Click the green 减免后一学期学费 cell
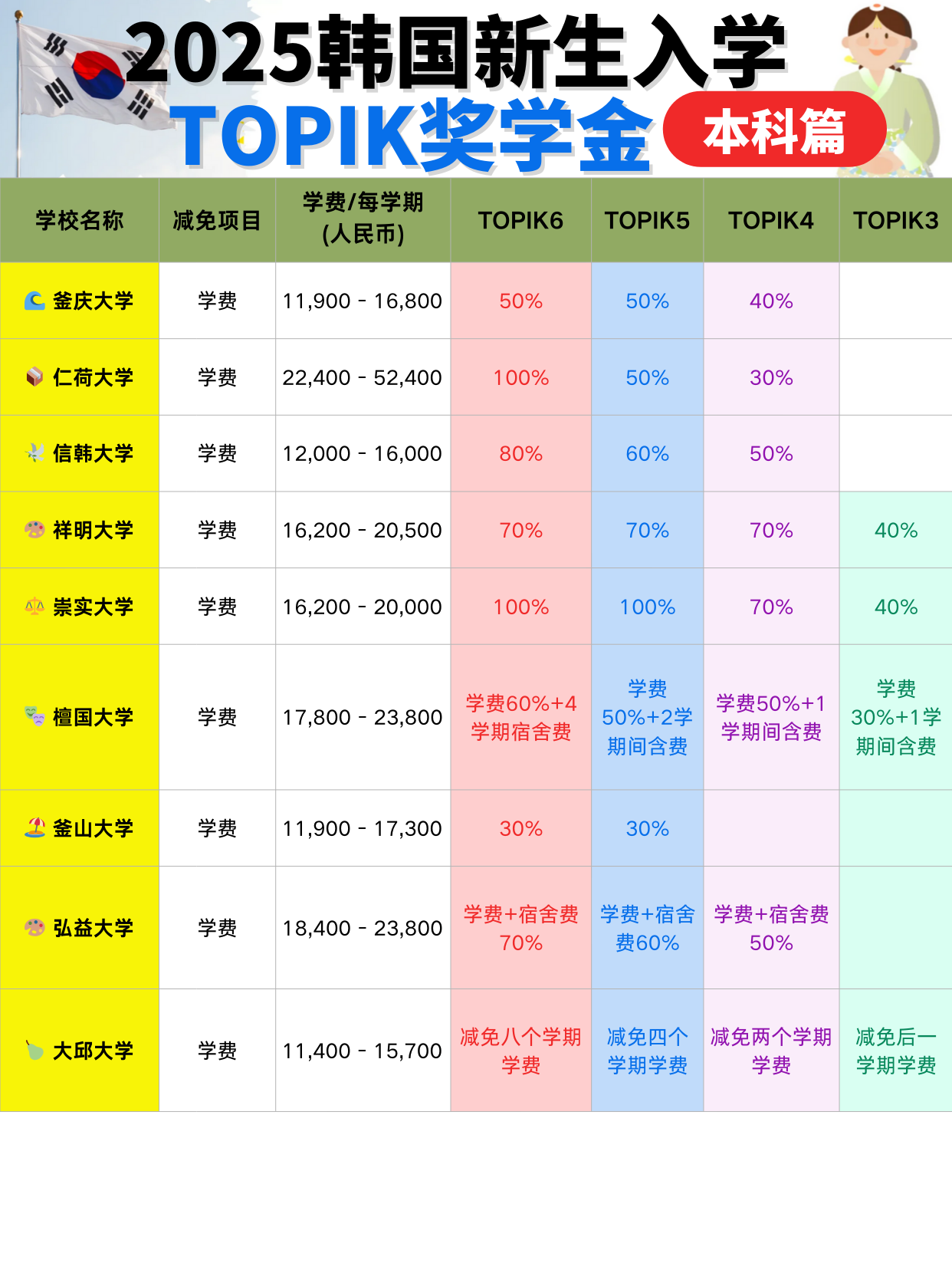The height and width of the screenshot is (1273, 952). (895, 1051)
